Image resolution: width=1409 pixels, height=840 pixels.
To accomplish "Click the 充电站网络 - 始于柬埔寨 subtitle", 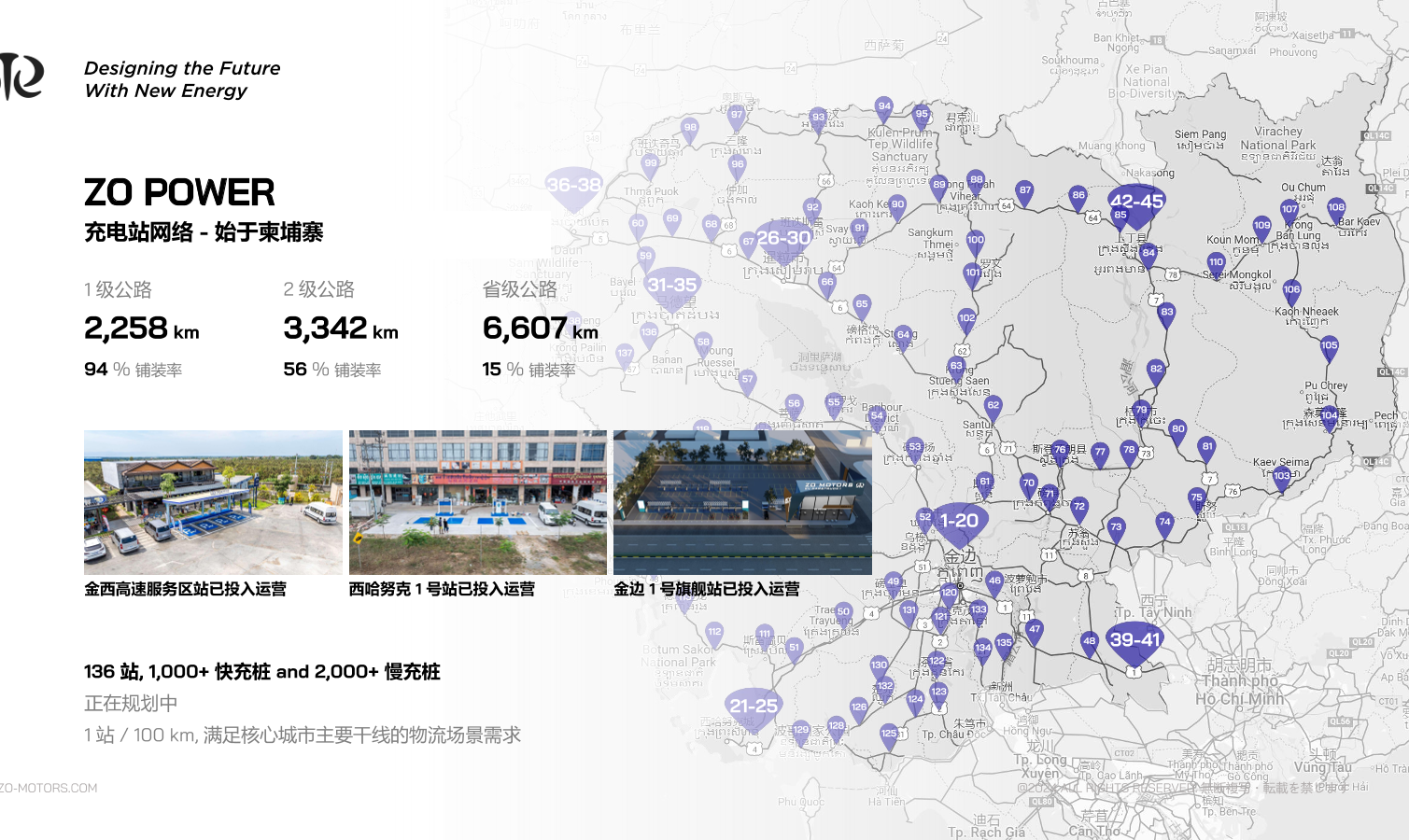I will coord(204,232).
